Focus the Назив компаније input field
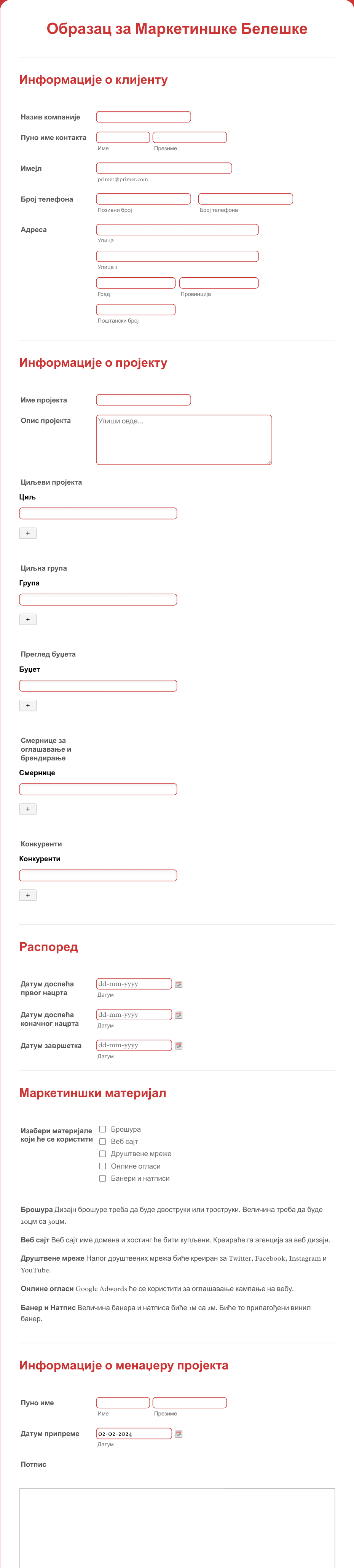The height and width of the screenshot is (1568, 354). [x=144, y=117]
